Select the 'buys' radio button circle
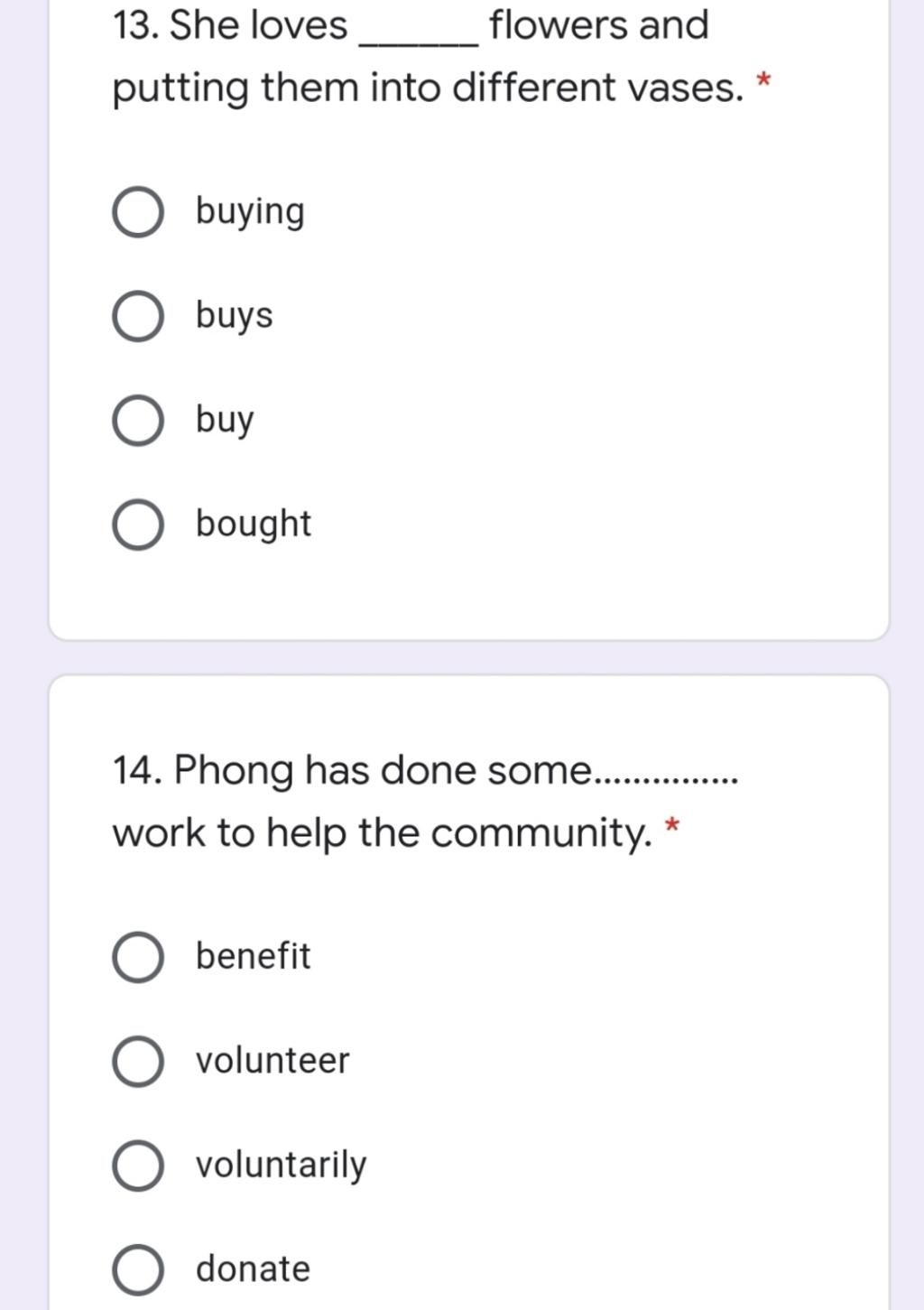Image resolution: width=924 pixels, height=1310 pixels. point(138,317)
